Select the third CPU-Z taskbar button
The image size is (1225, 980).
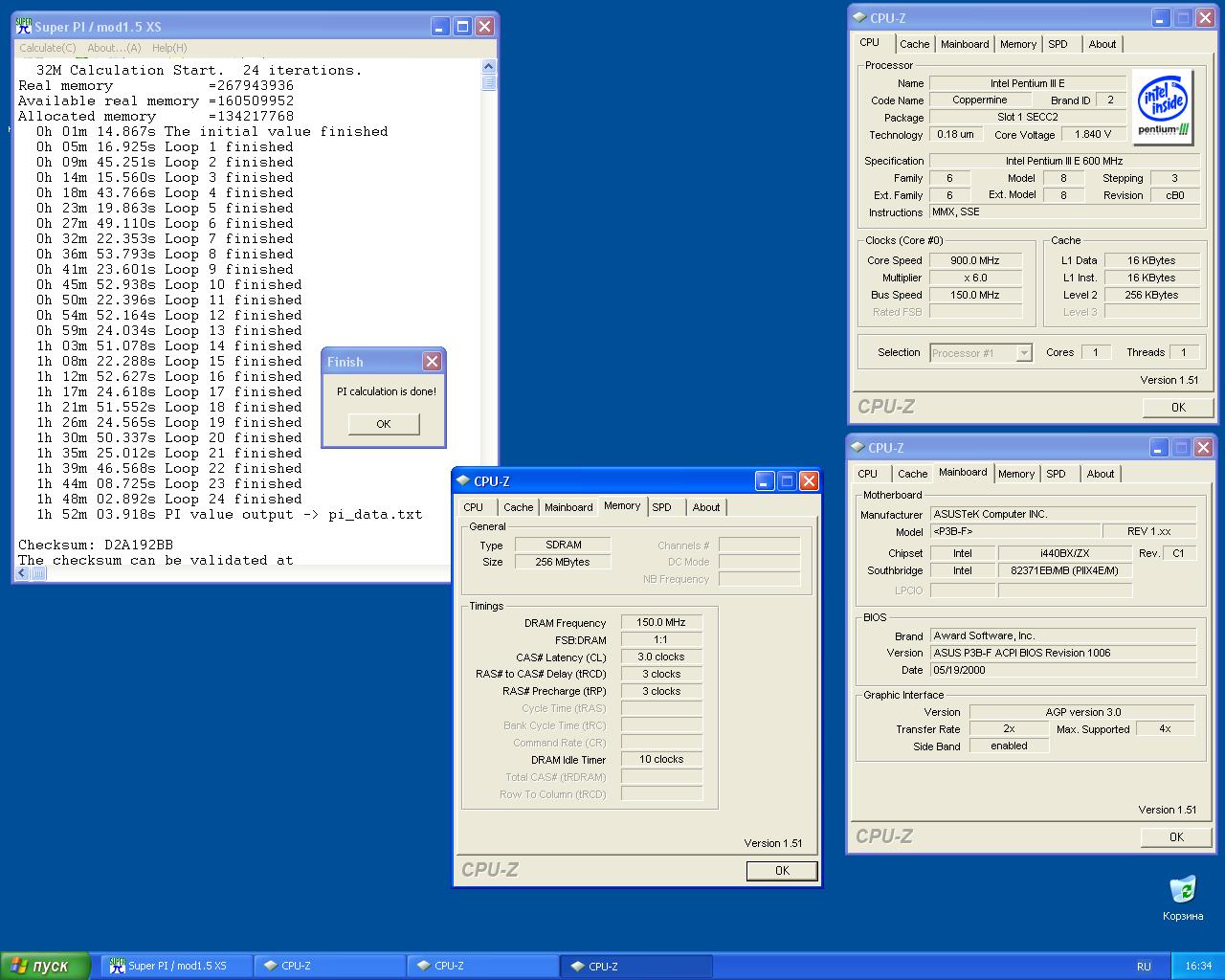[x=635, y=966]
